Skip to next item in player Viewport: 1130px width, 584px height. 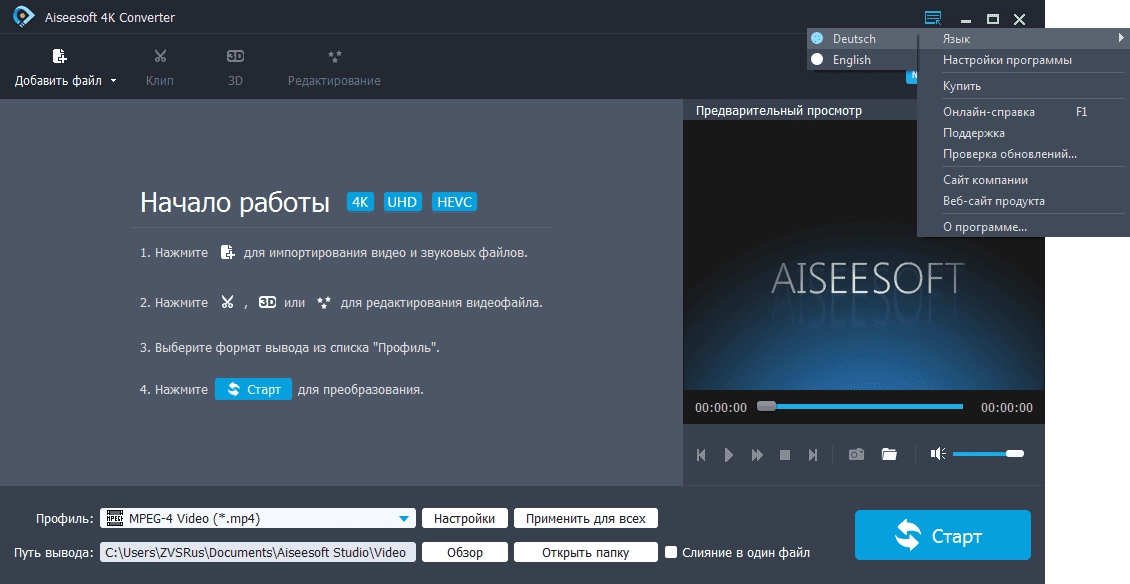(x=813, y=455)
